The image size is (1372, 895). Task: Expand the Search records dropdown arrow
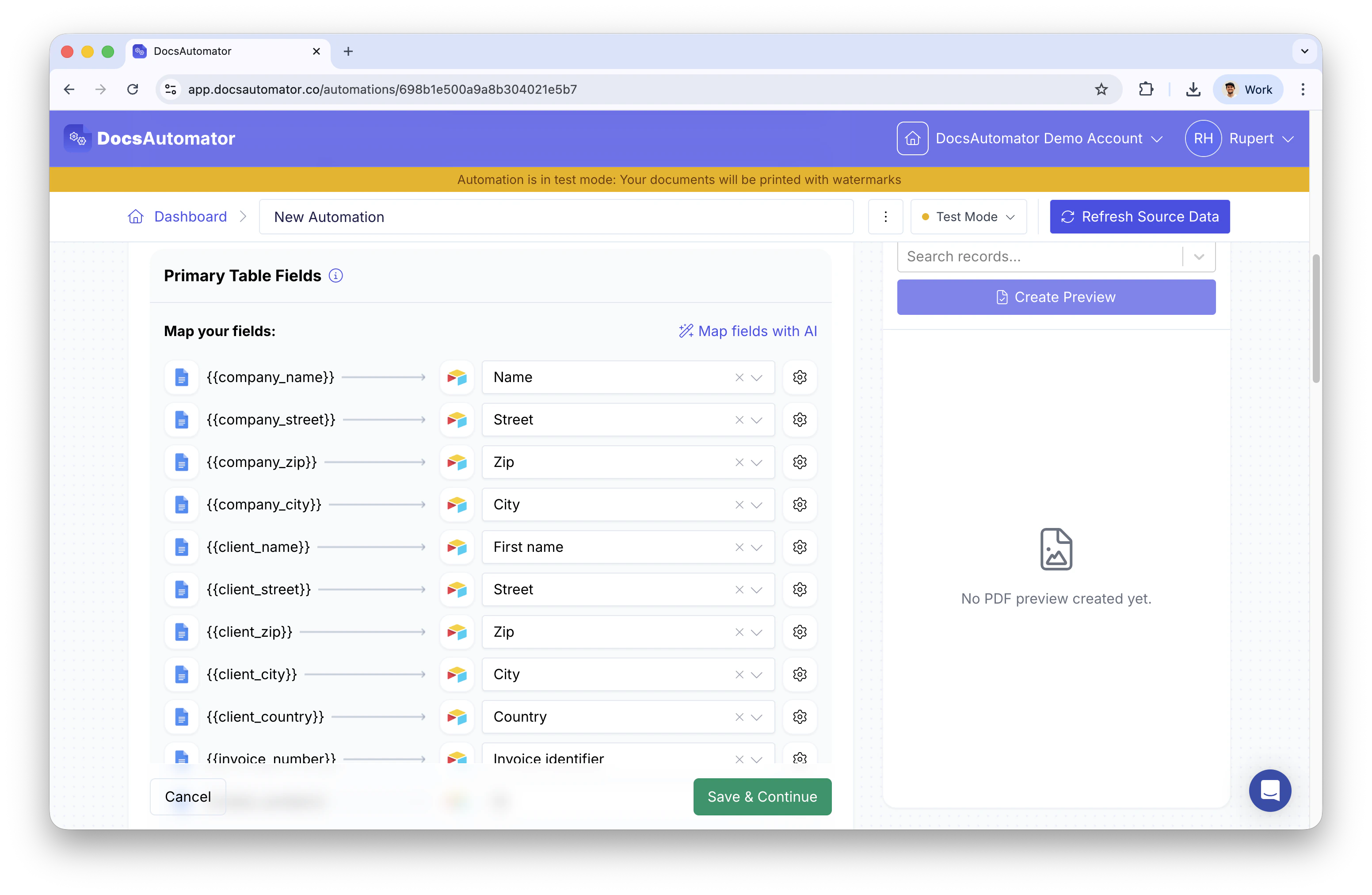tap(1199, 256)
